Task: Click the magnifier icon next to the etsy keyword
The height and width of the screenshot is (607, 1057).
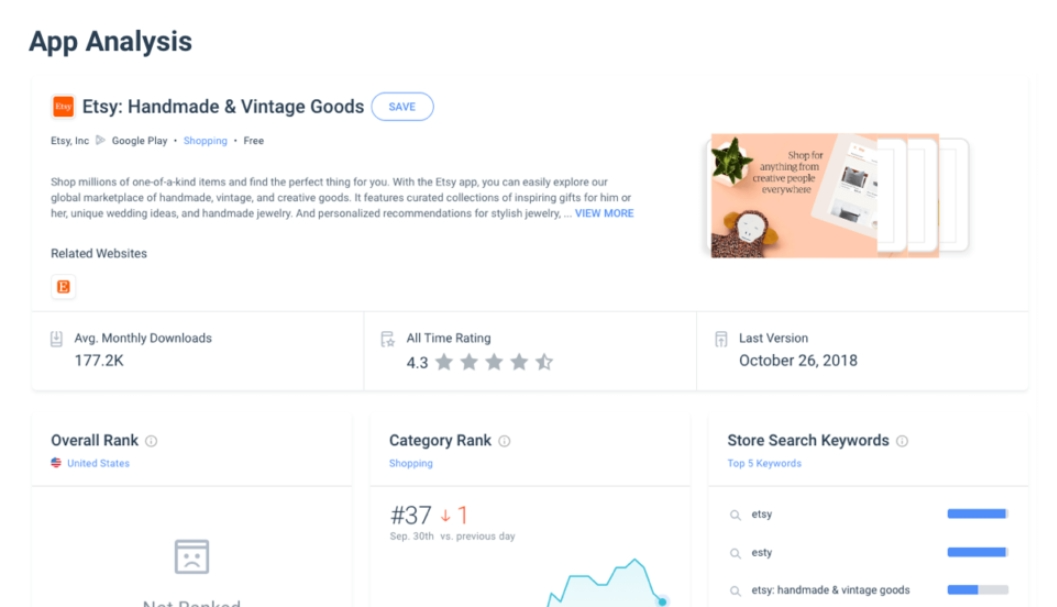Action: coord(733,513)
